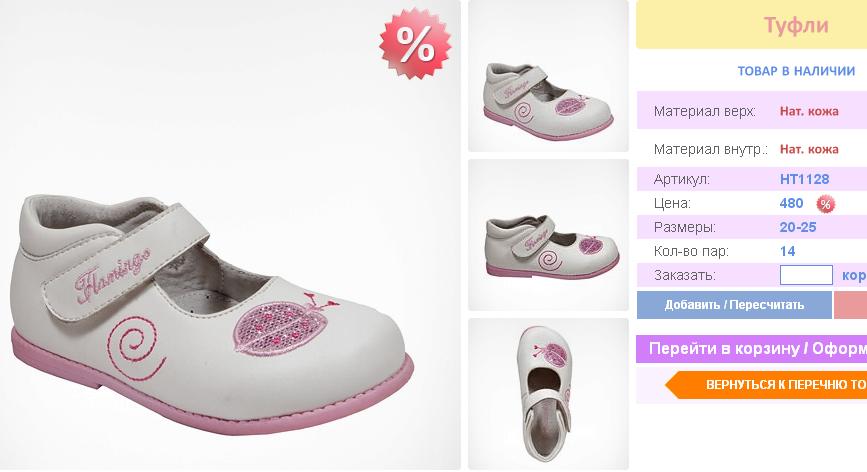Click the Нат. кожа value for Материал верх
Image resolution: width=867 pixels, height=472 pixels.
pos(809,111)
